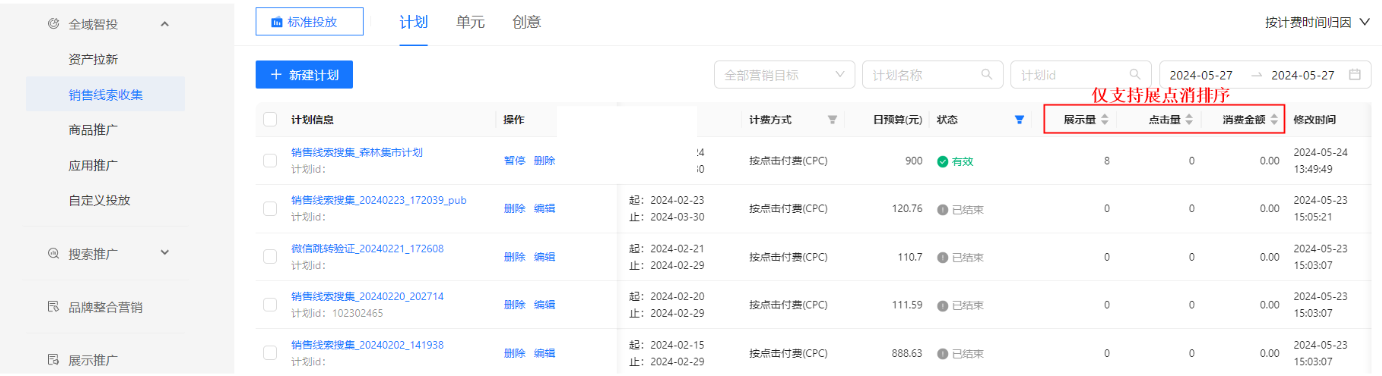The width and height of the screenshot is (1382, 376).
Task: Open 展示推广 in the sidebar
Action: point(93,360)
